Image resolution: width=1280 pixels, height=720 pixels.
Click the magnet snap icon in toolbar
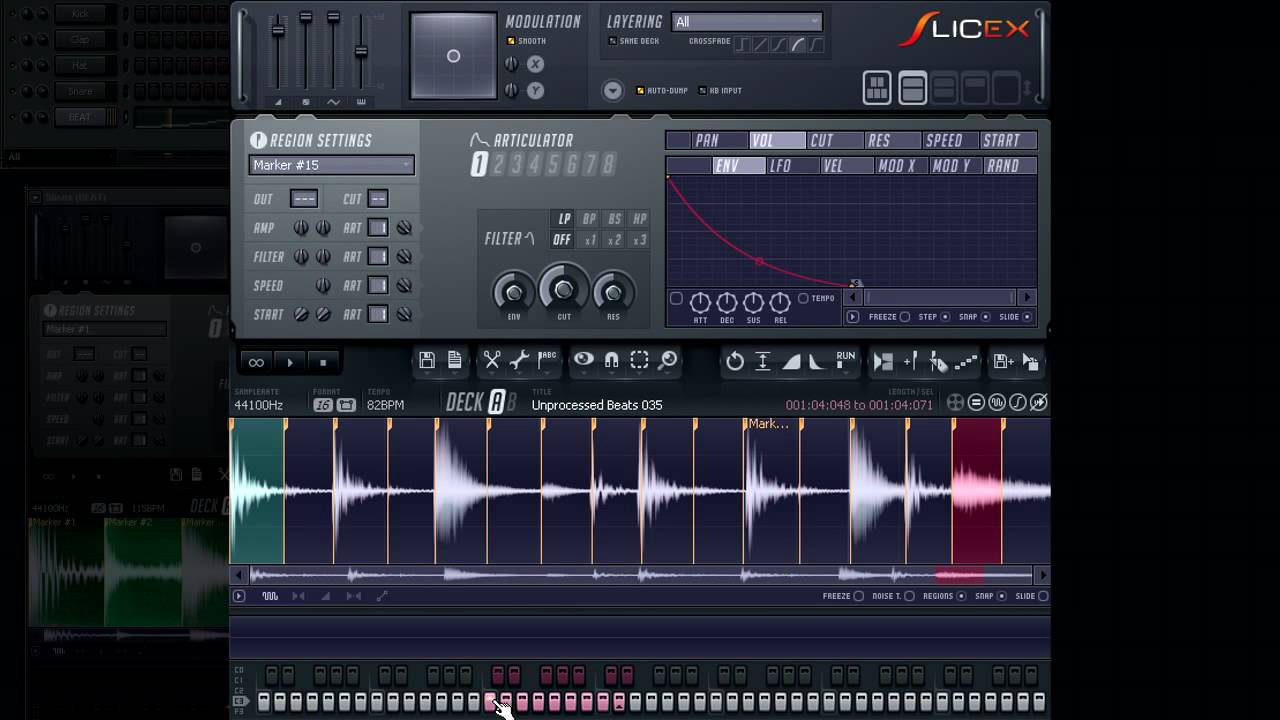coord(611,361)
